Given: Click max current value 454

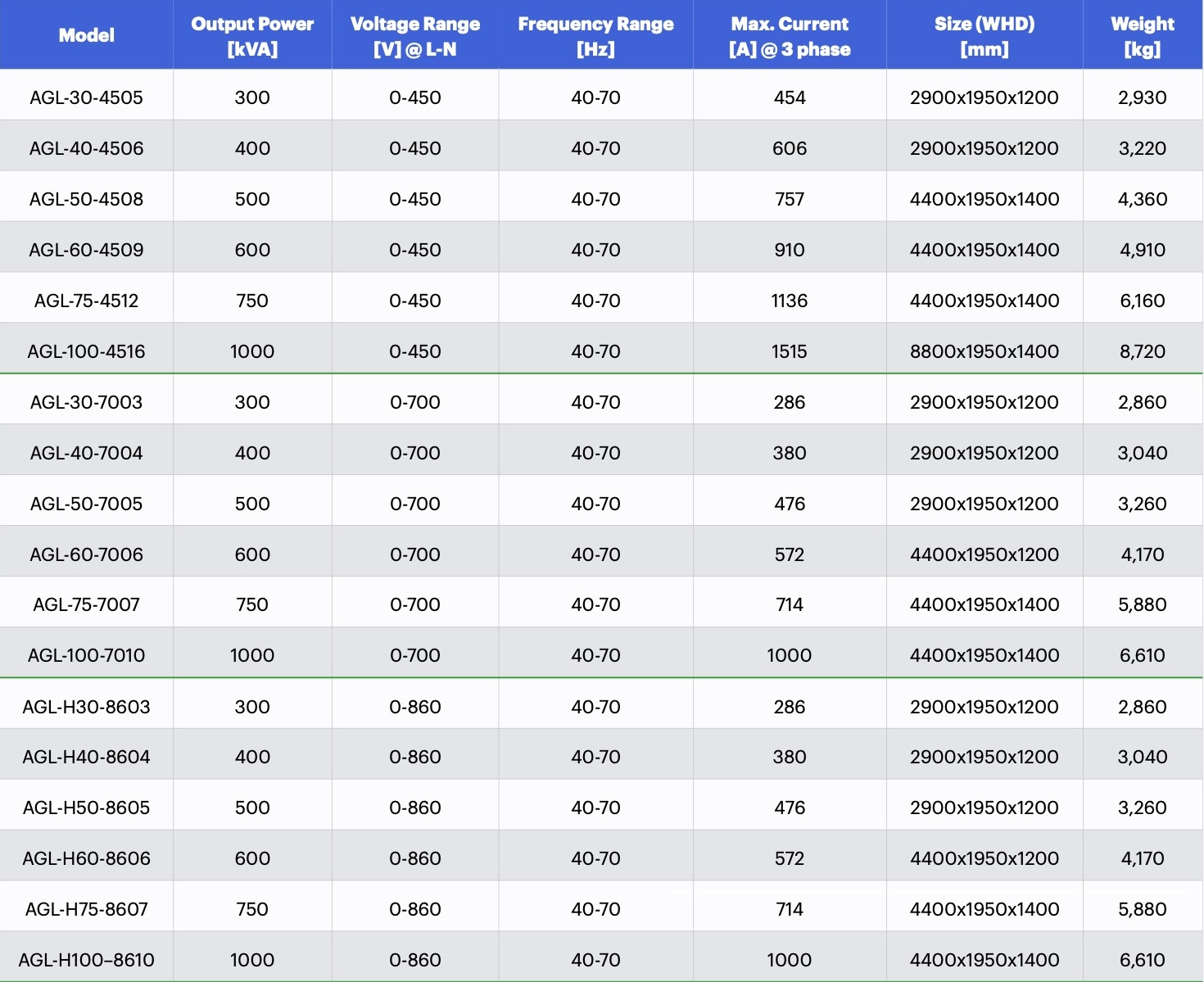Looking at the screenshot, I should pyautogui.click(x=790, y=97).
